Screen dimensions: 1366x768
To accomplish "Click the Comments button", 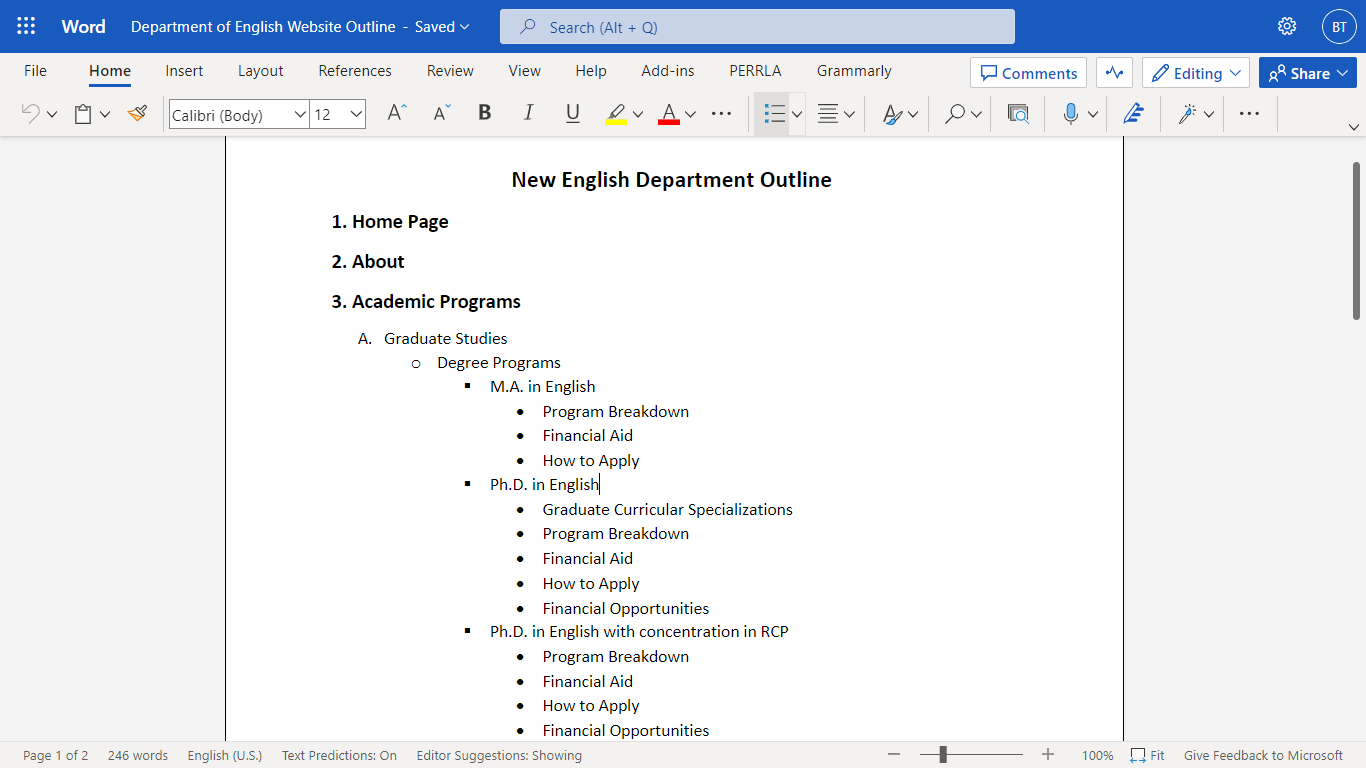I will [x=1028, y=73].
